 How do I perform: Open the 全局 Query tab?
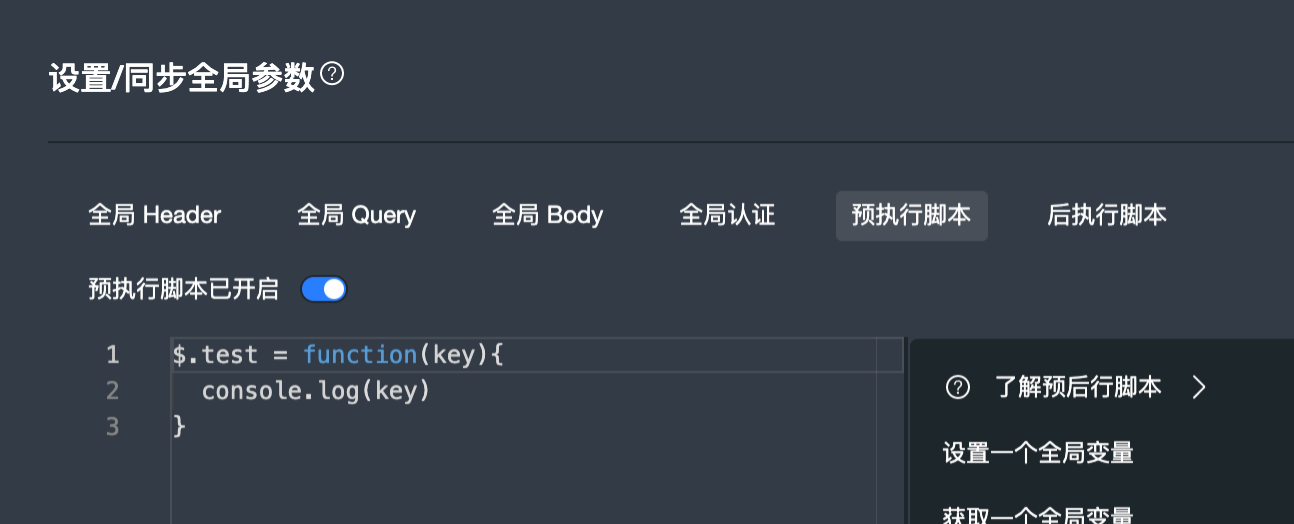[356, 216]
